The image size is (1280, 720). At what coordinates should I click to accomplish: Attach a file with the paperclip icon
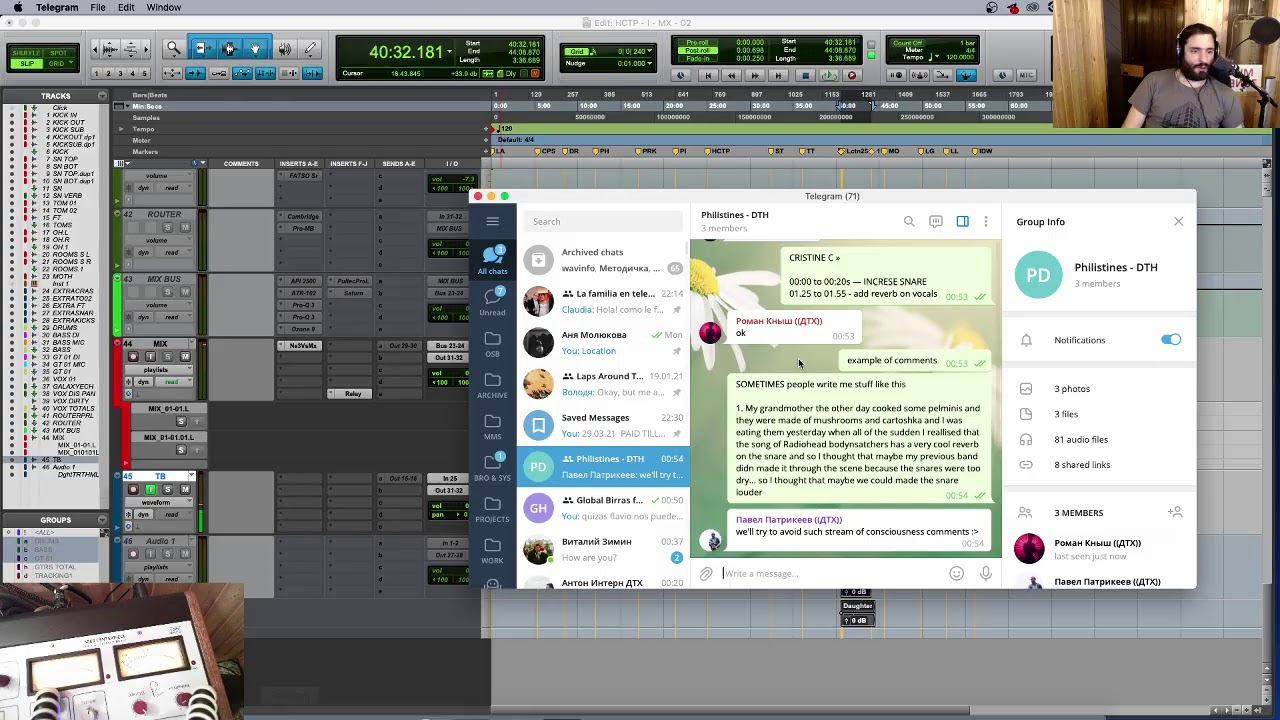tap(706, 574)
